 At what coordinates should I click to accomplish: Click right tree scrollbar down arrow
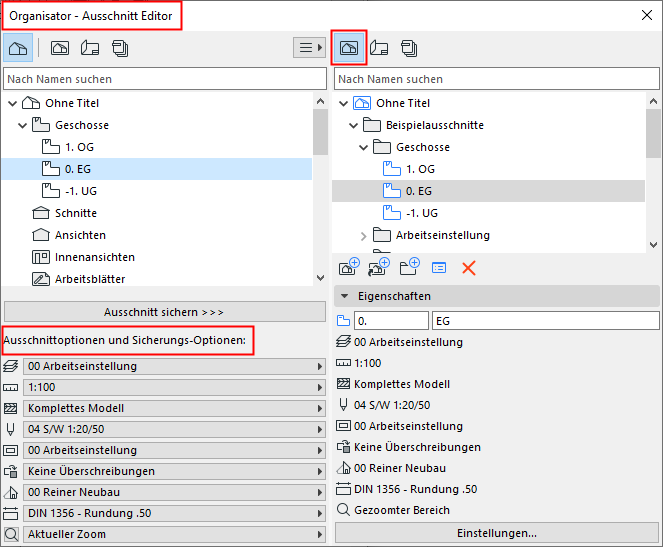pyautogui.click(x=653, y=245)
